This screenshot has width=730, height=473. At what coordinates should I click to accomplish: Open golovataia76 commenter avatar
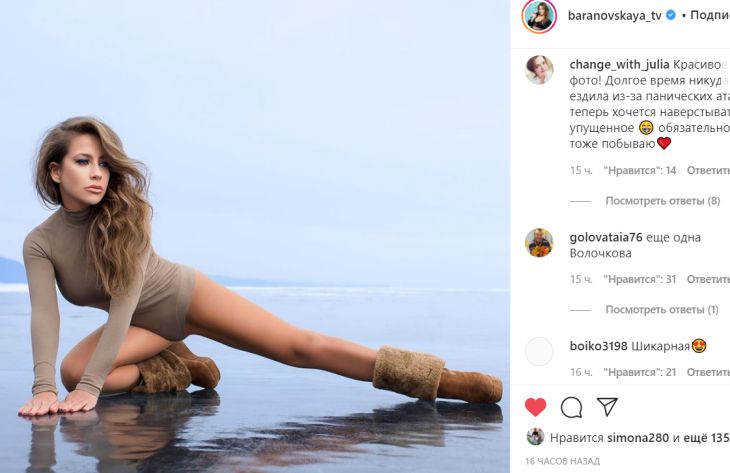539,242
